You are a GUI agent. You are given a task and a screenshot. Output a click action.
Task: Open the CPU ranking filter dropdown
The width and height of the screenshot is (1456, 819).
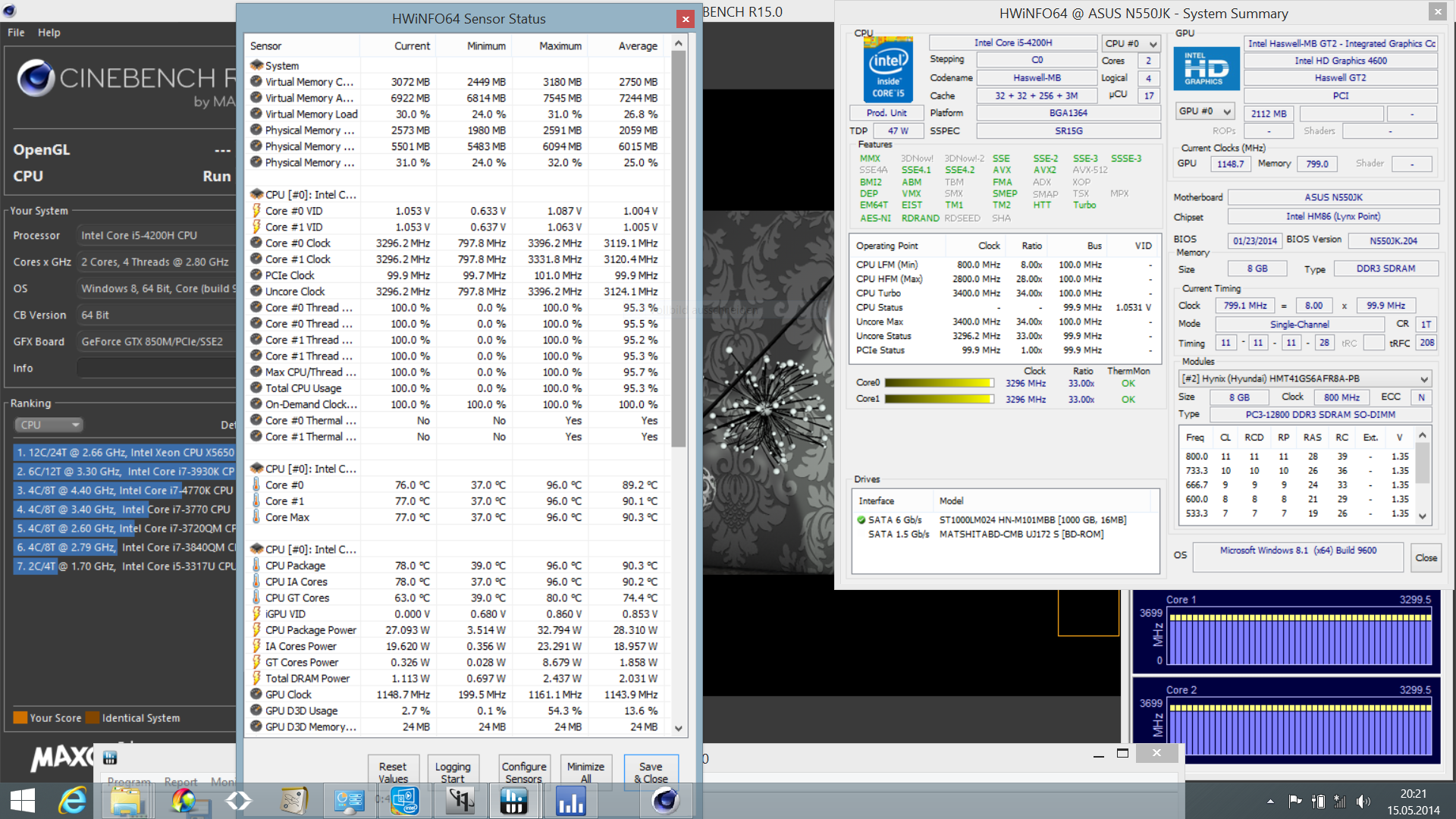tap(49, 425)
